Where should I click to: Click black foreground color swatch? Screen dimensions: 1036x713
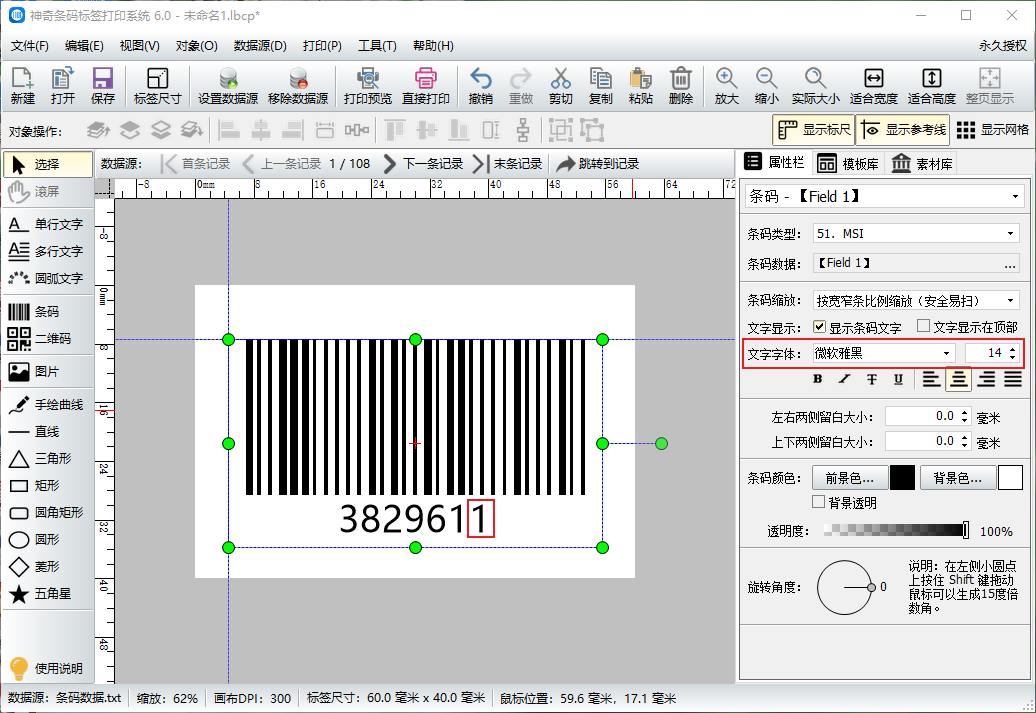tap(902, 478)
